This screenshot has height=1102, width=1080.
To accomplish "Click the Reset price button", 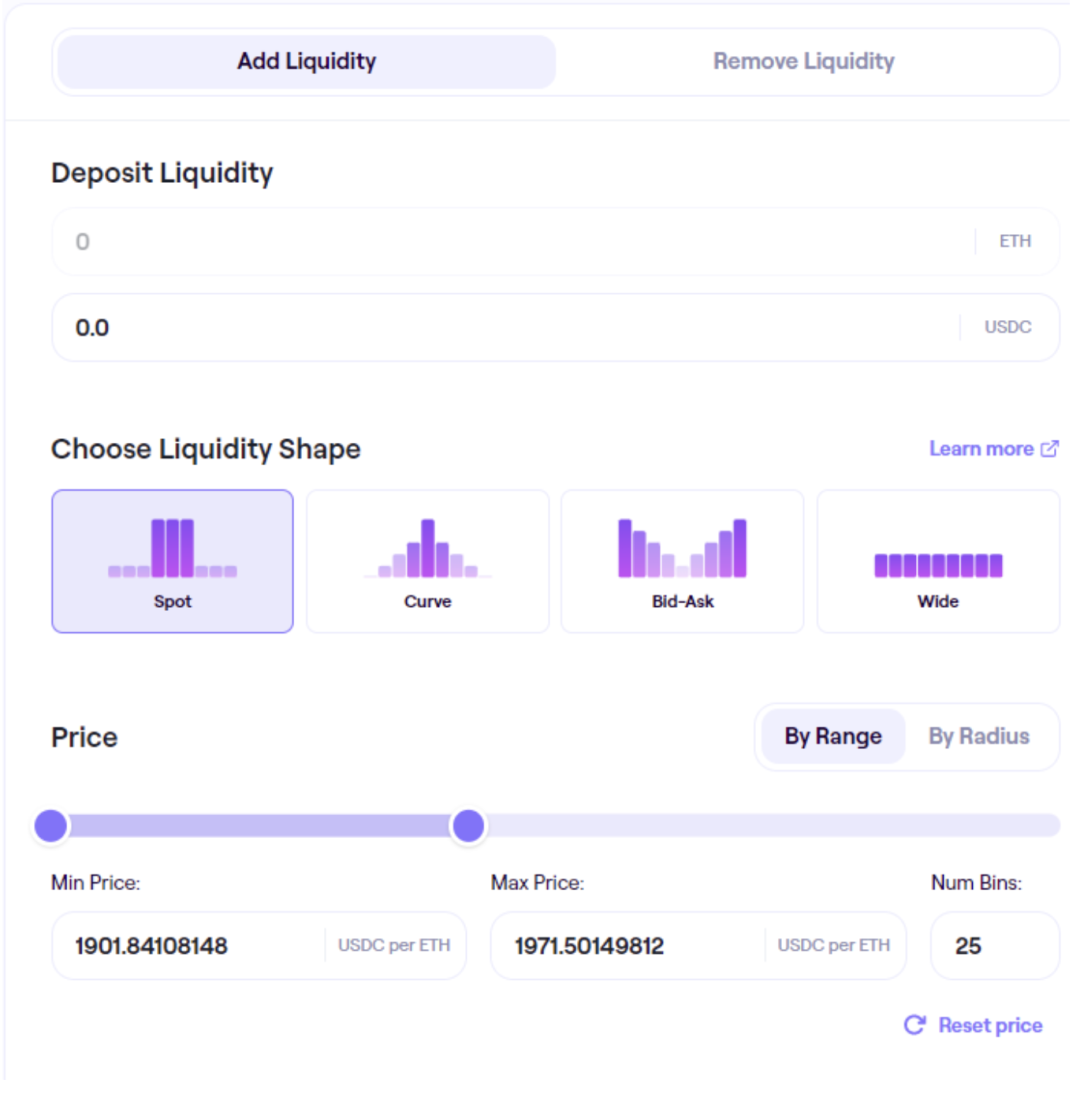I will (989, 1025).
